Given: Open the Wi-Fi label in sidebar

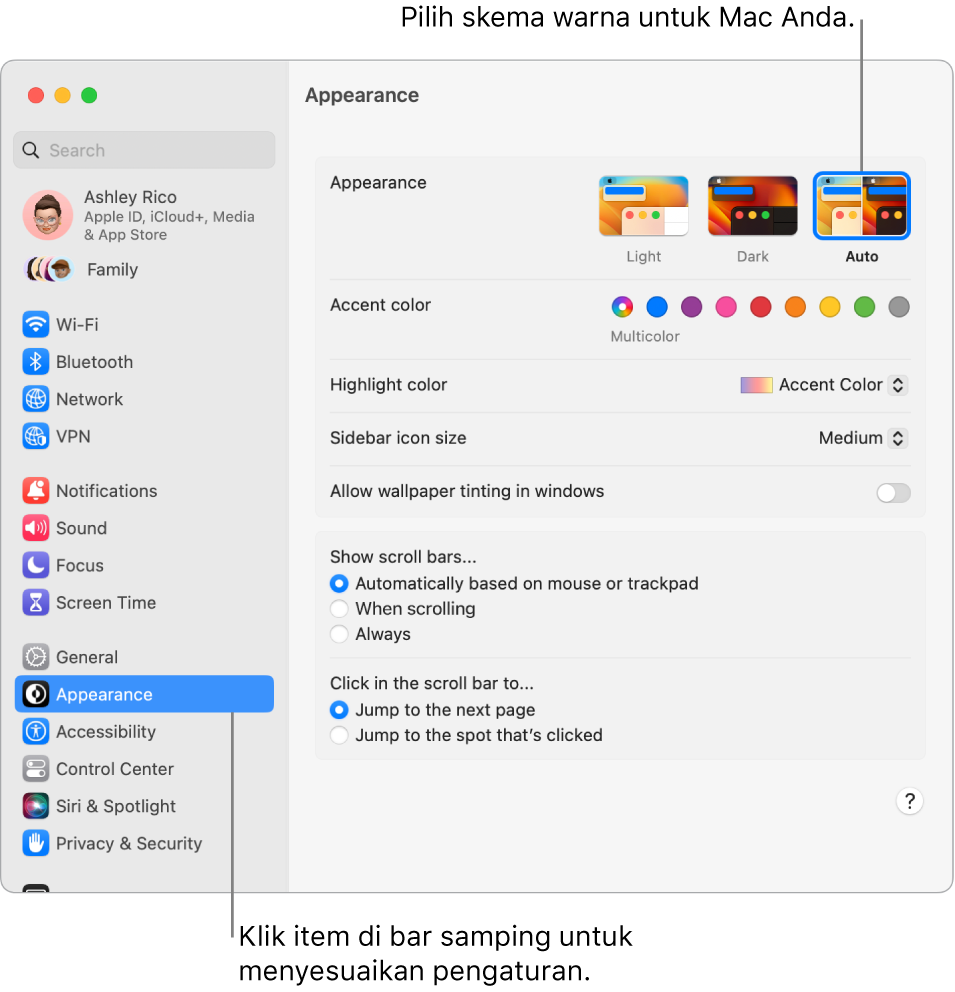Looking at the screenshot, I should (x=77, y=325).
